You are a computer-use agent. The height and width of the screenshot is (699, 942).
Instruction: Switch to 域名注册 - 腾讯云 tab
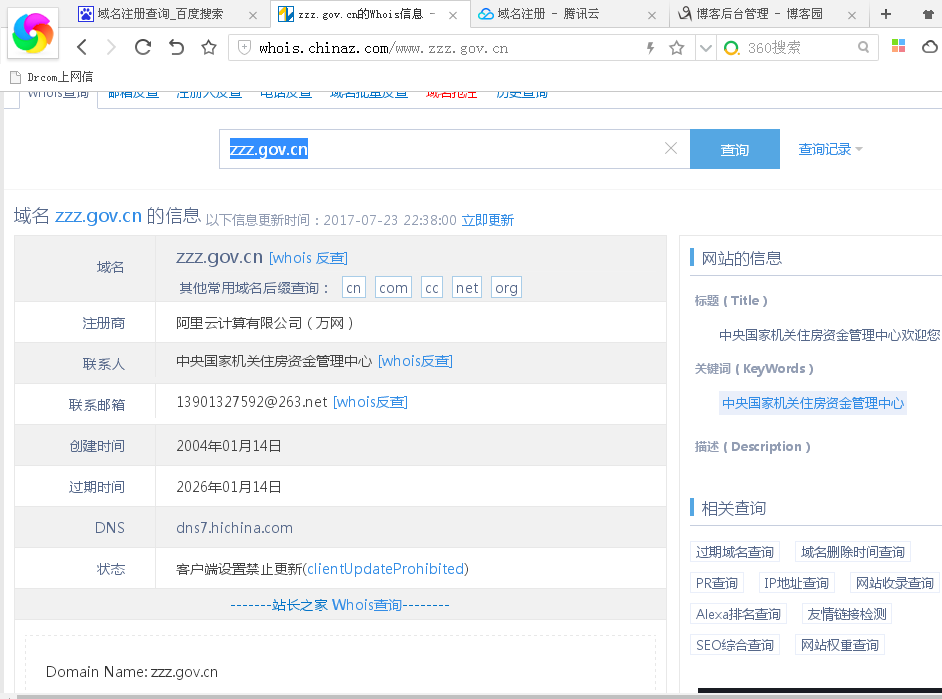tap(548, 14)
